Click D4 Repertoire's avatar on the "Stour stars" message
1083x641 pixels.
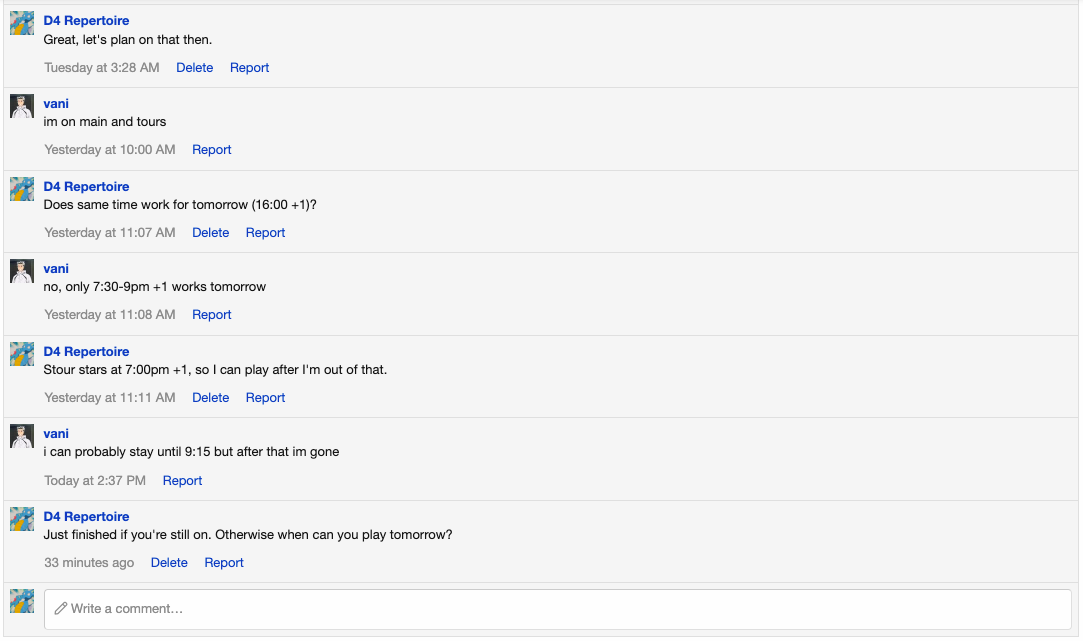click(21, 352)
